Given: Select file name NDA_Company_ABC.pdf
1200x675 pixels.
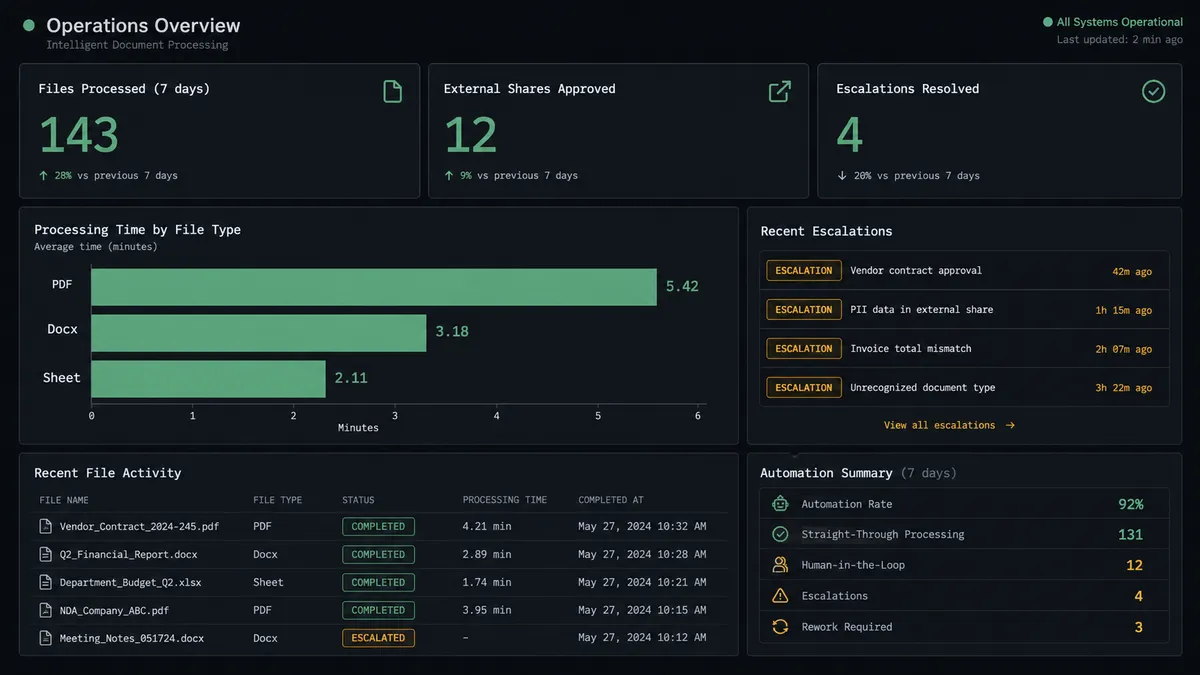Looking at the screenshot, I should coord(115,610).
